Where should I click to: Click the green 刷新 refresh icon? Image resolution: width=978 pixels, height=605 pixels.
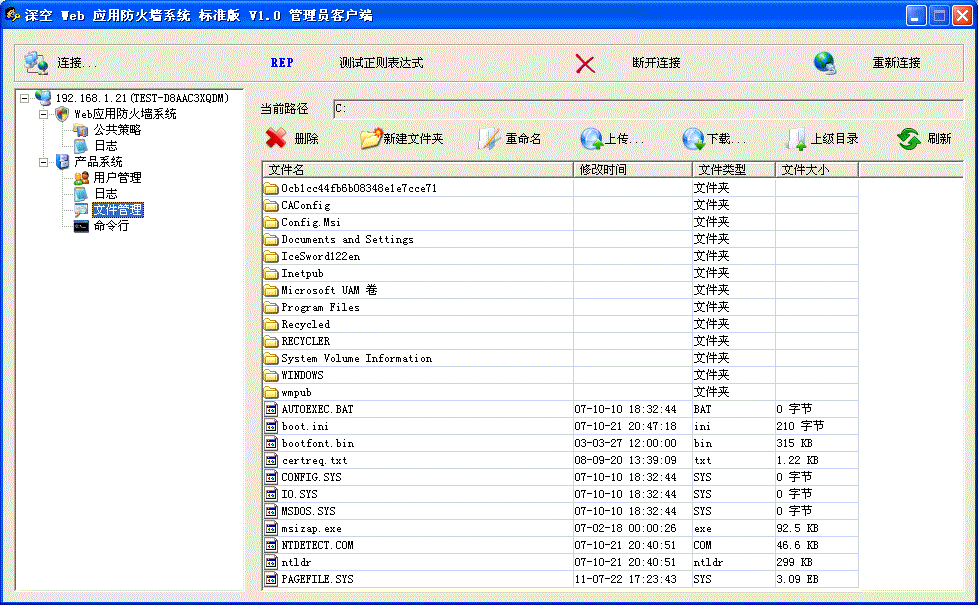[x=909, y=138]
